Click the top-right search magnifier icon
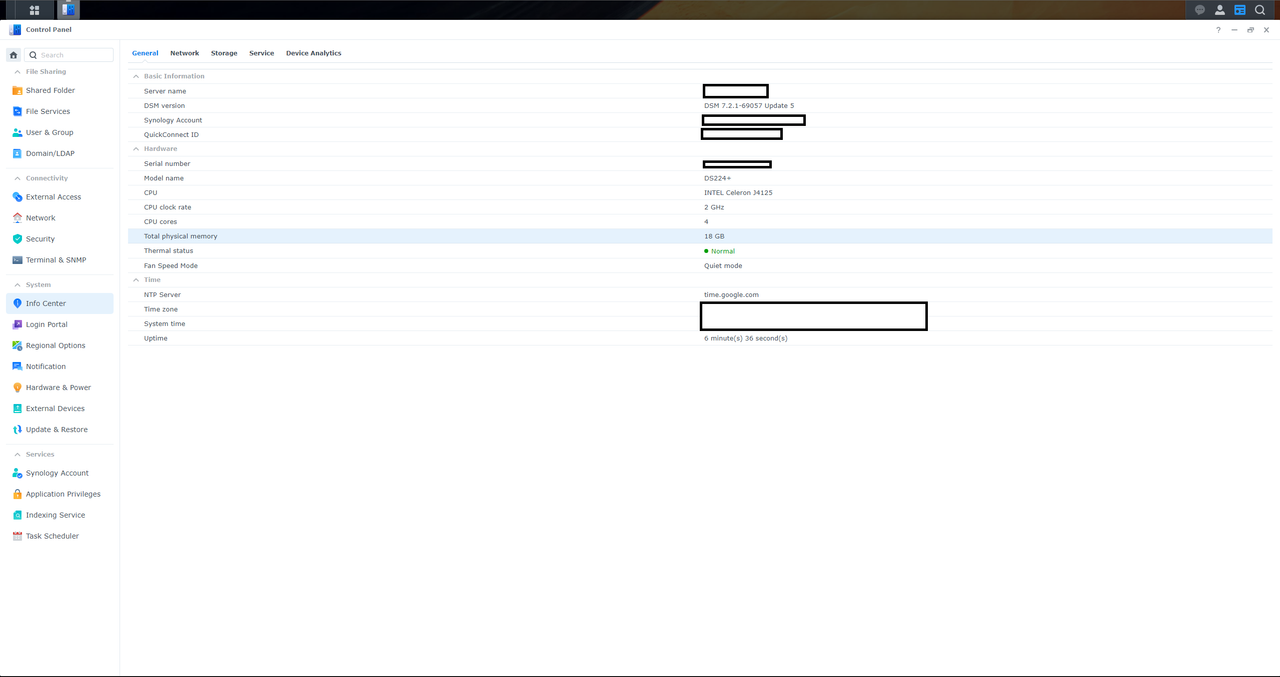The image size is (1280, 677). point(1260,10)
